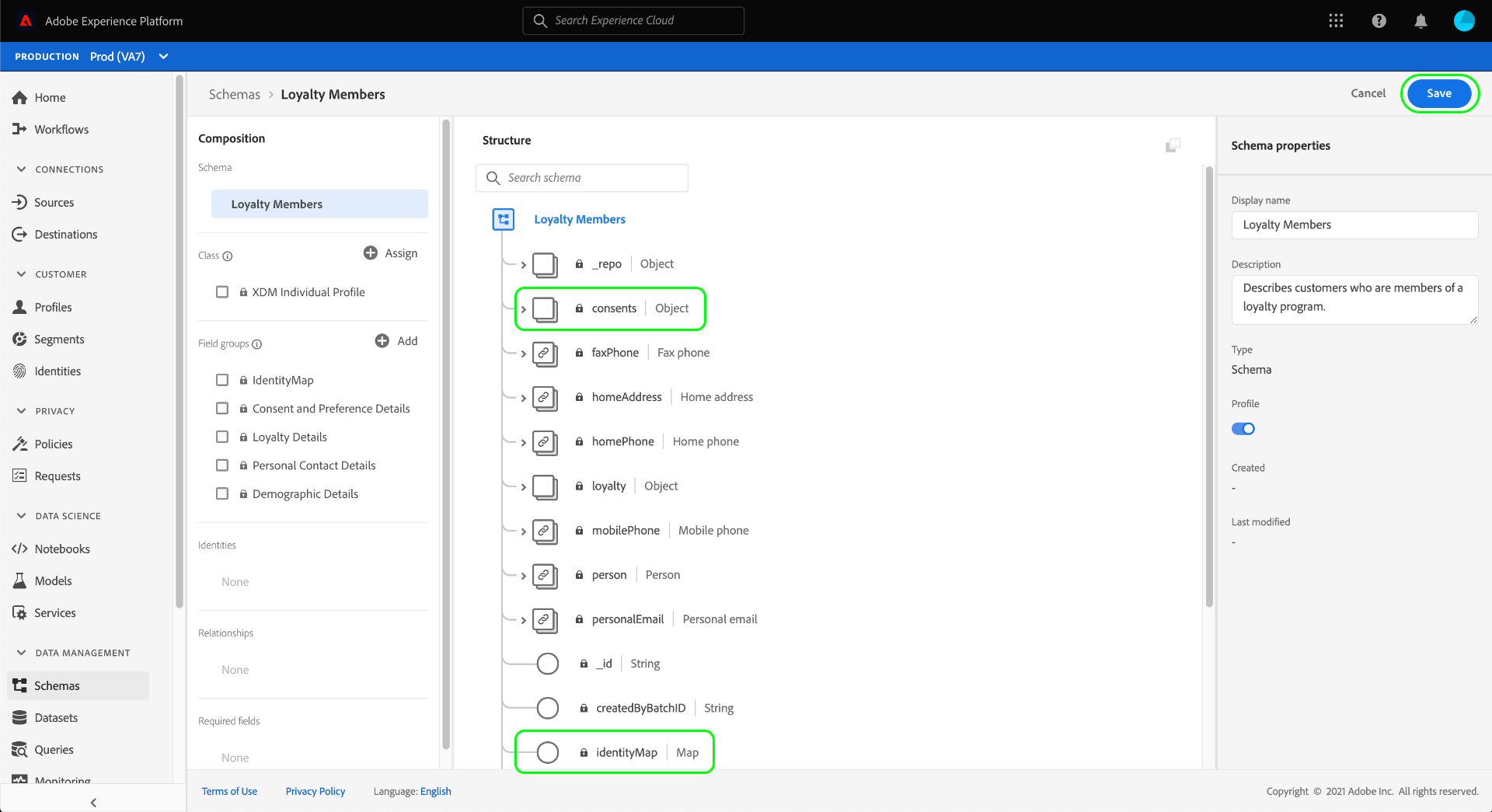Check Personal Contact Details checkbox
The image size is (1492, 812).
[x=222, y=465]
